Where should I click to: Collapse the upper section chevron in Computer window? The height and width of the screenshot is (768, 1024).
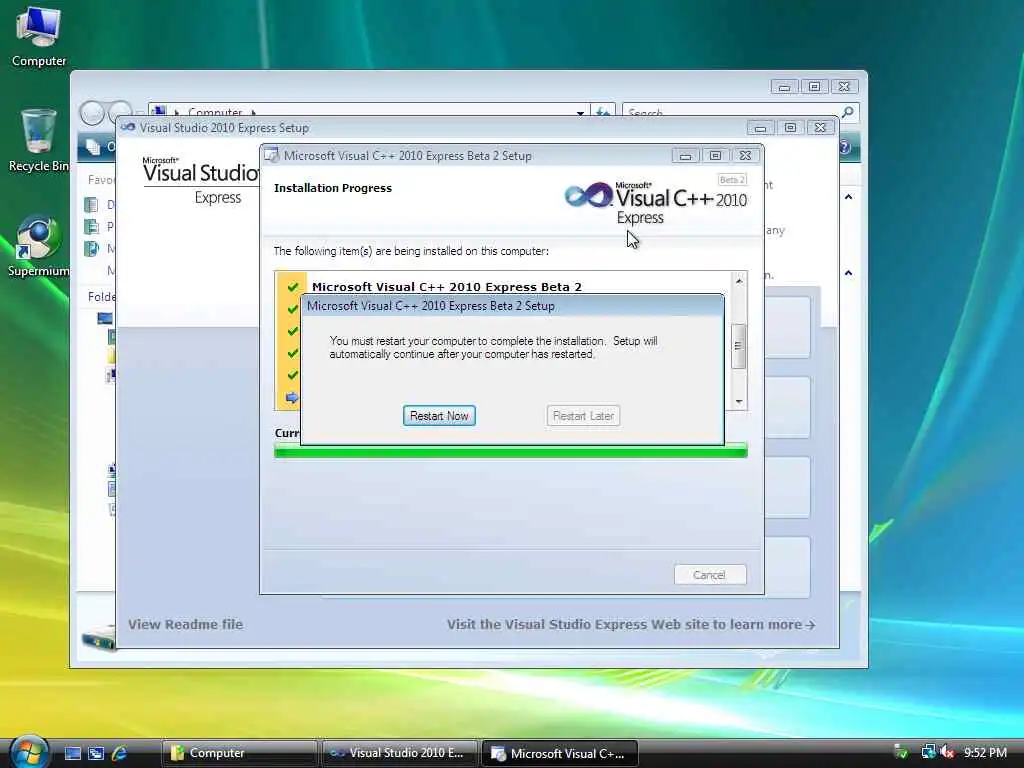pyautogui.click(x=848, y=197)
